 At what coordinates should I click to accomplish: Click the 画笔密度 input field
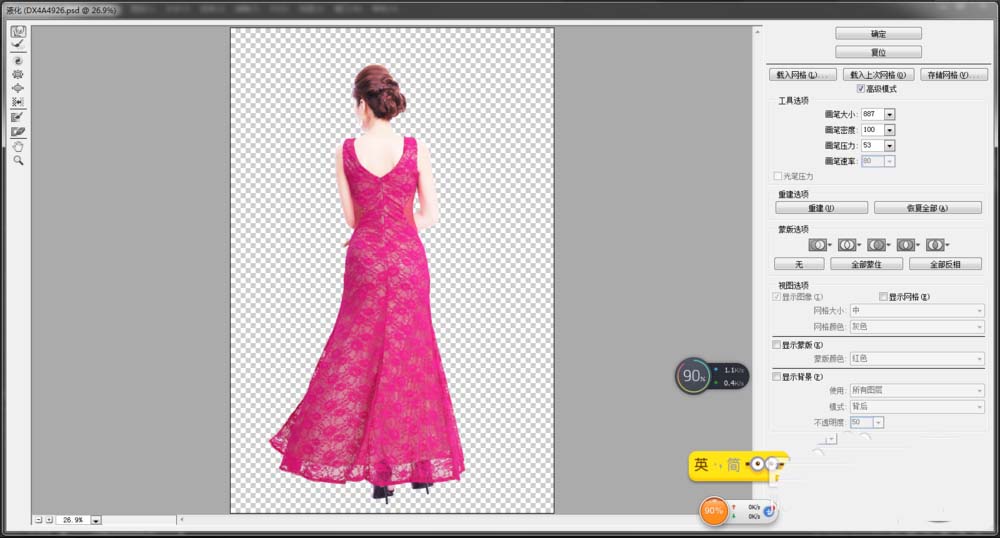pyautogui.click(x=870, y=130)
